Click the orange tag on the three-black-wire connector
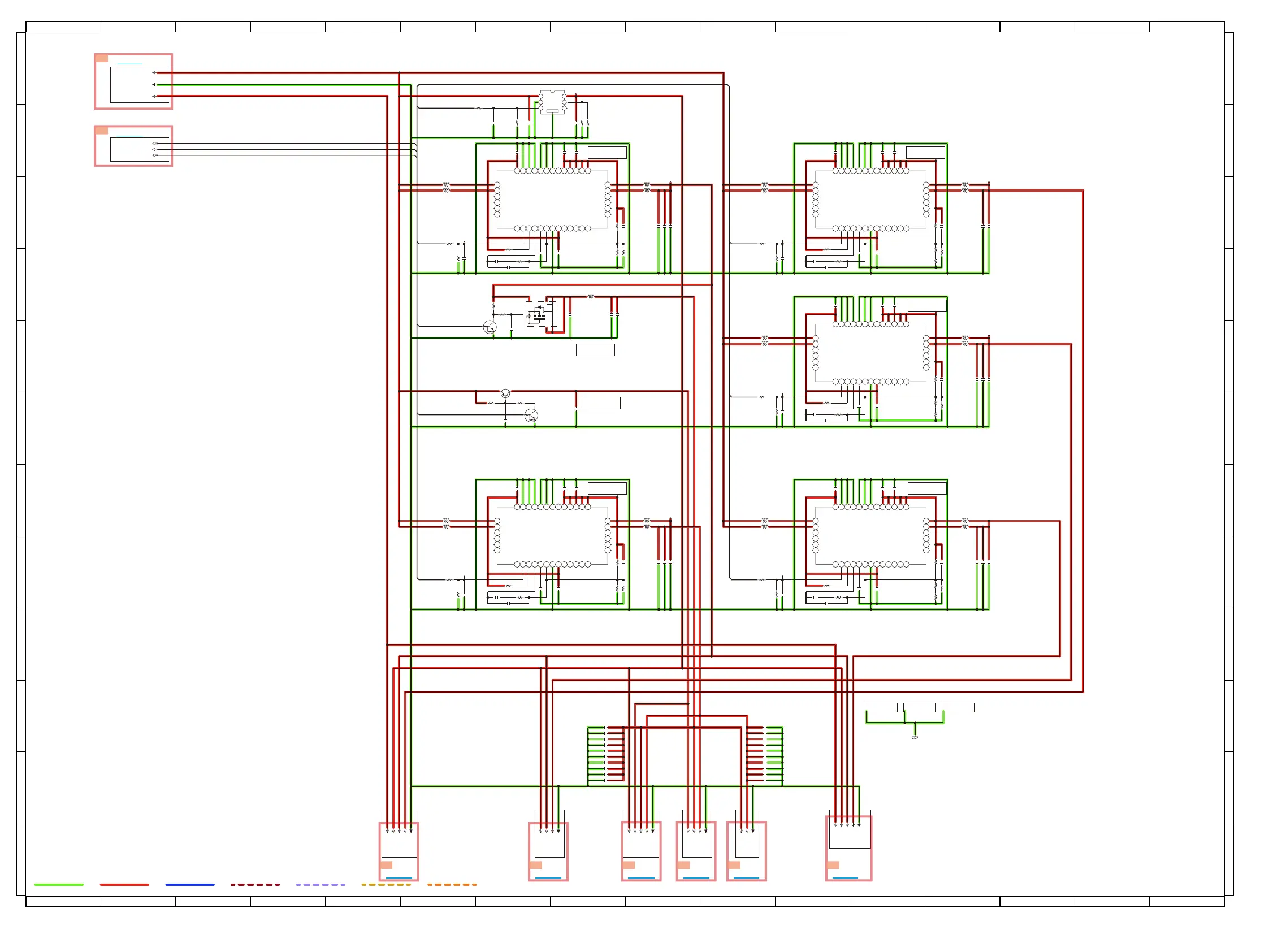Screen dimensions: 1282x952 point(101,131)
